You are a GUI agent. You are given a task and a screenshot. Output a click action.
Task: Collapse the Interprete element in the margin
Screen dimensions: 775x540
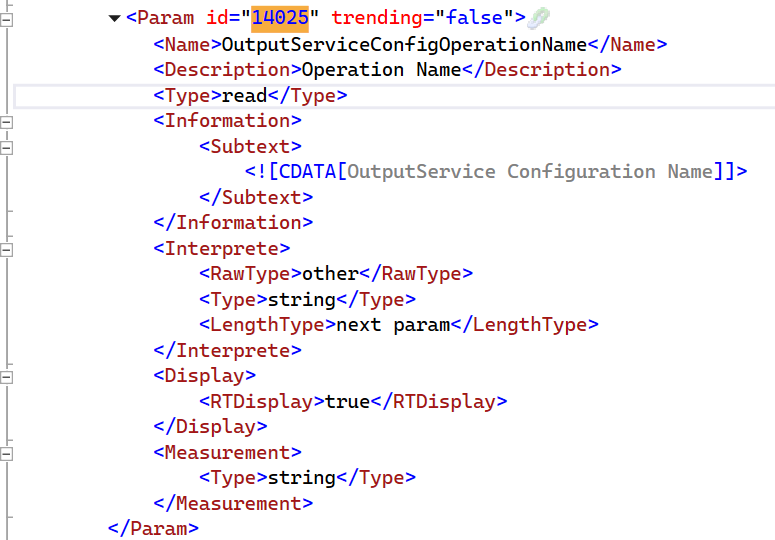tap(6, 250)
